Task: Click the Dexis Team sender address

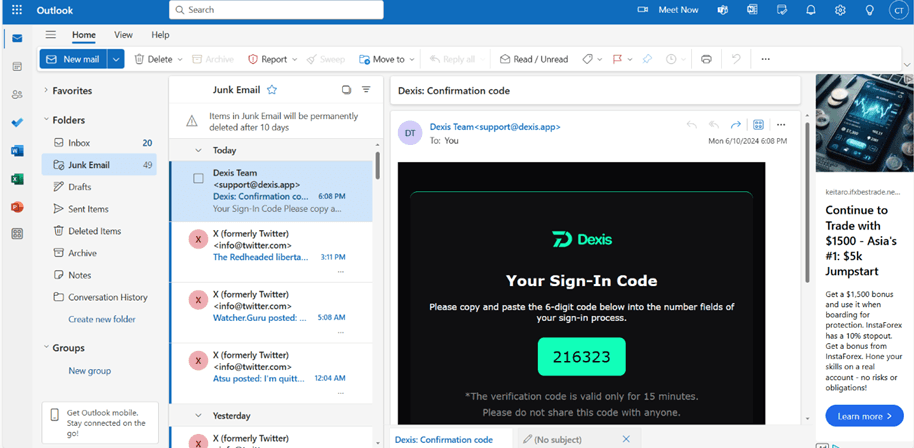Action: pyautogui.click(x=495, y=126)
